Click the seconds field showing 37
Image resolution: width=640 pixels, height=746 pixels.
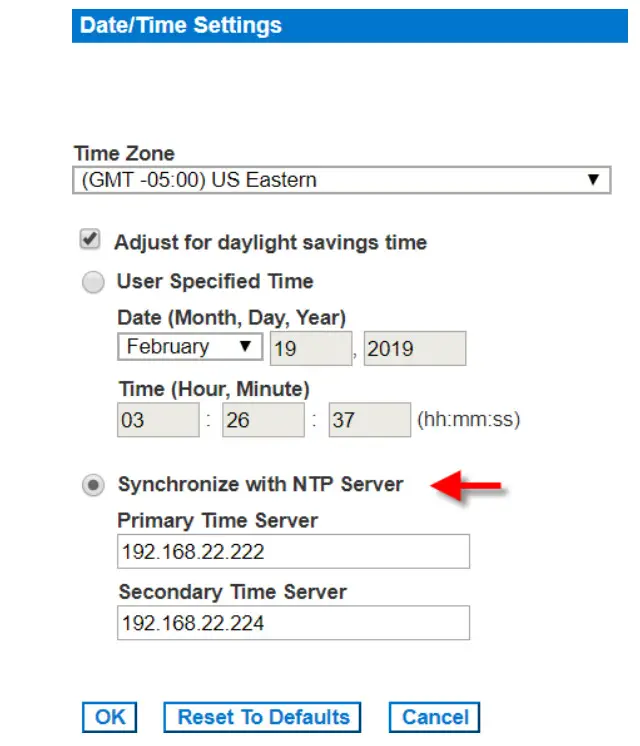[367, 420]
